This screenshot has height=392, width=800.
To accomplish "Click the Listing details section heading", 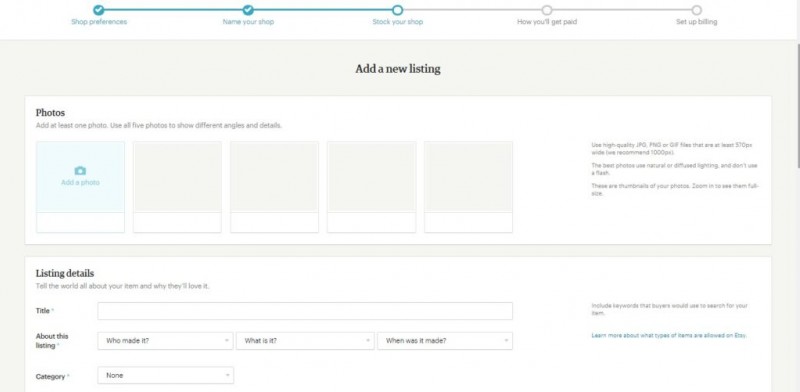I will [65, 274].
